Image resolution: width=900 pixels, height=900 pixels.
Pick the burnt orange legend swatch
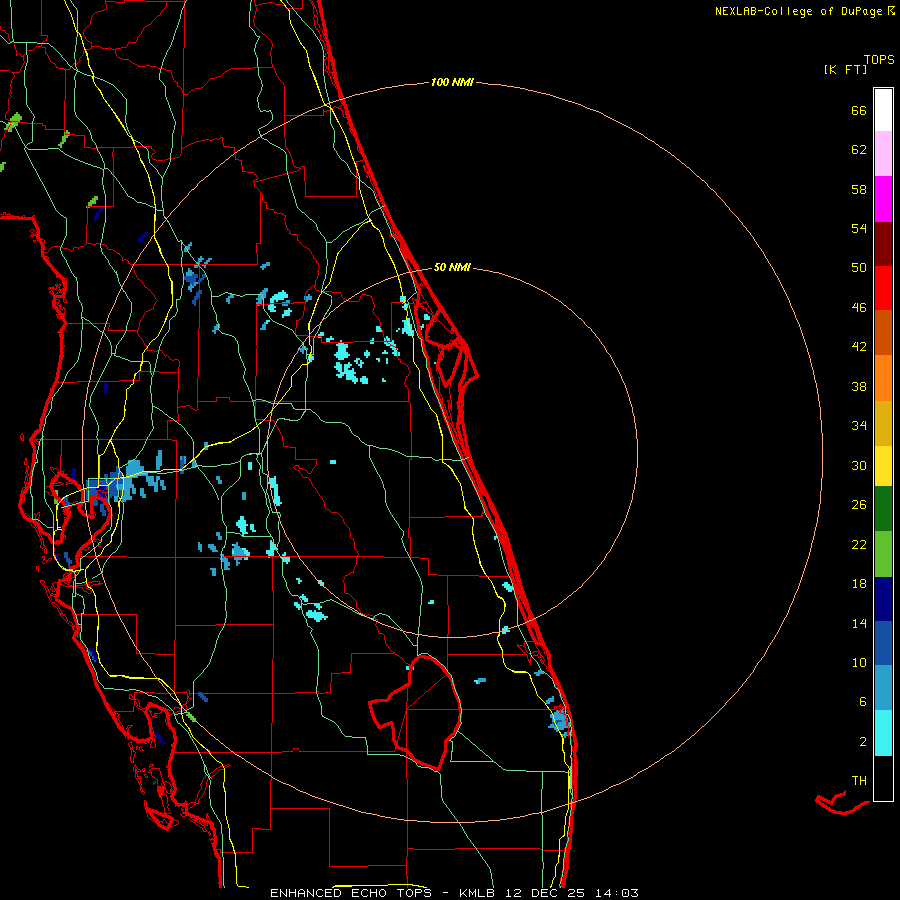[x=883, y=332]
